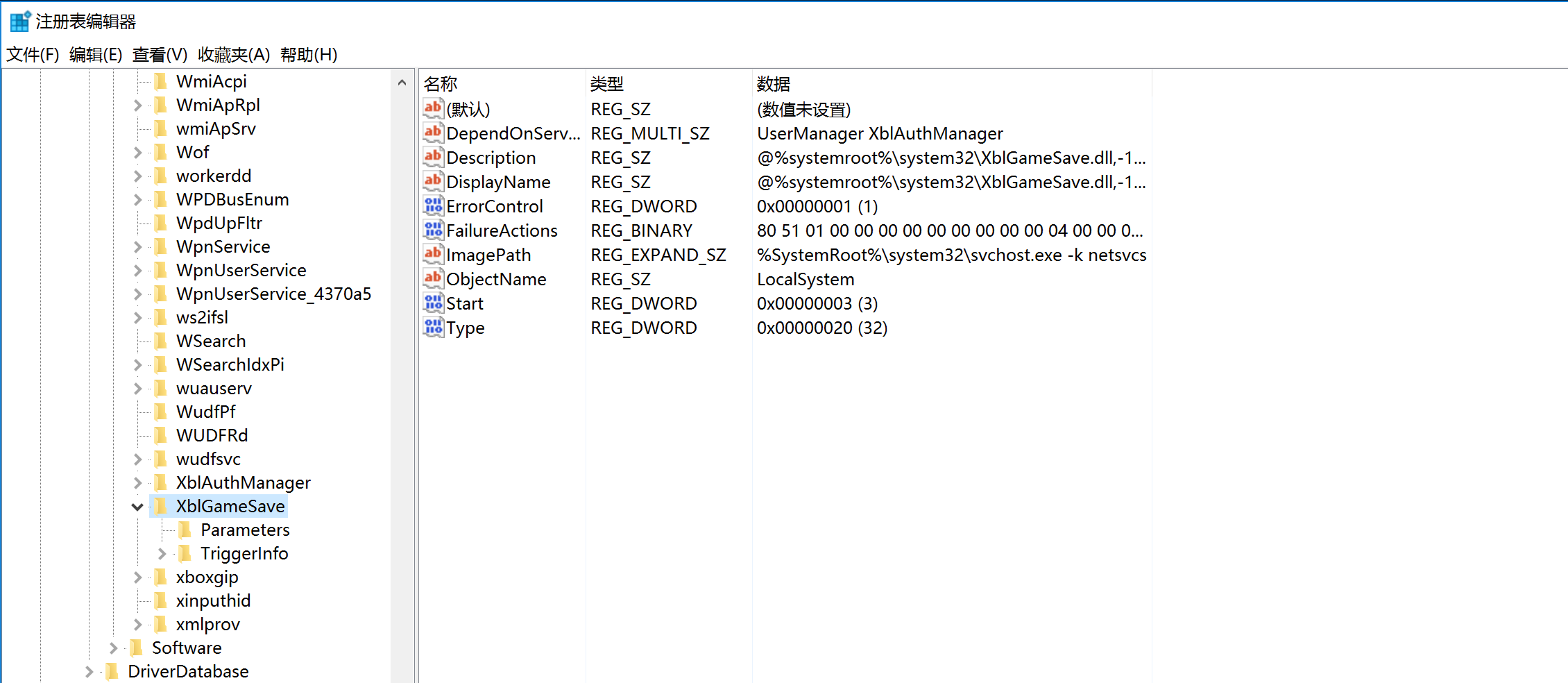1568x683 pixels.
Task: Expand the Software key node
Action: click(113, 648)
